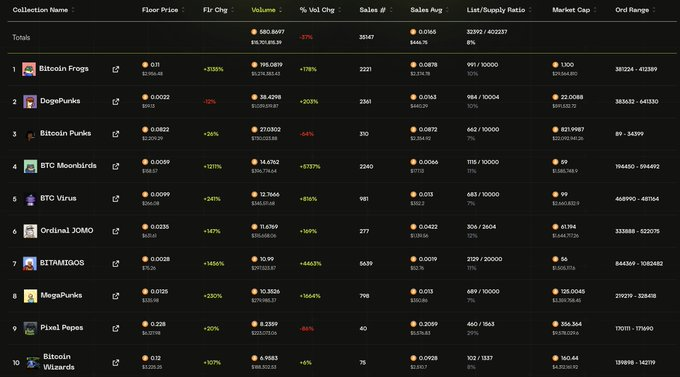Open BTC Moonbirds external link icon
Screen dimensions: 680x377
tap(116, 167)
